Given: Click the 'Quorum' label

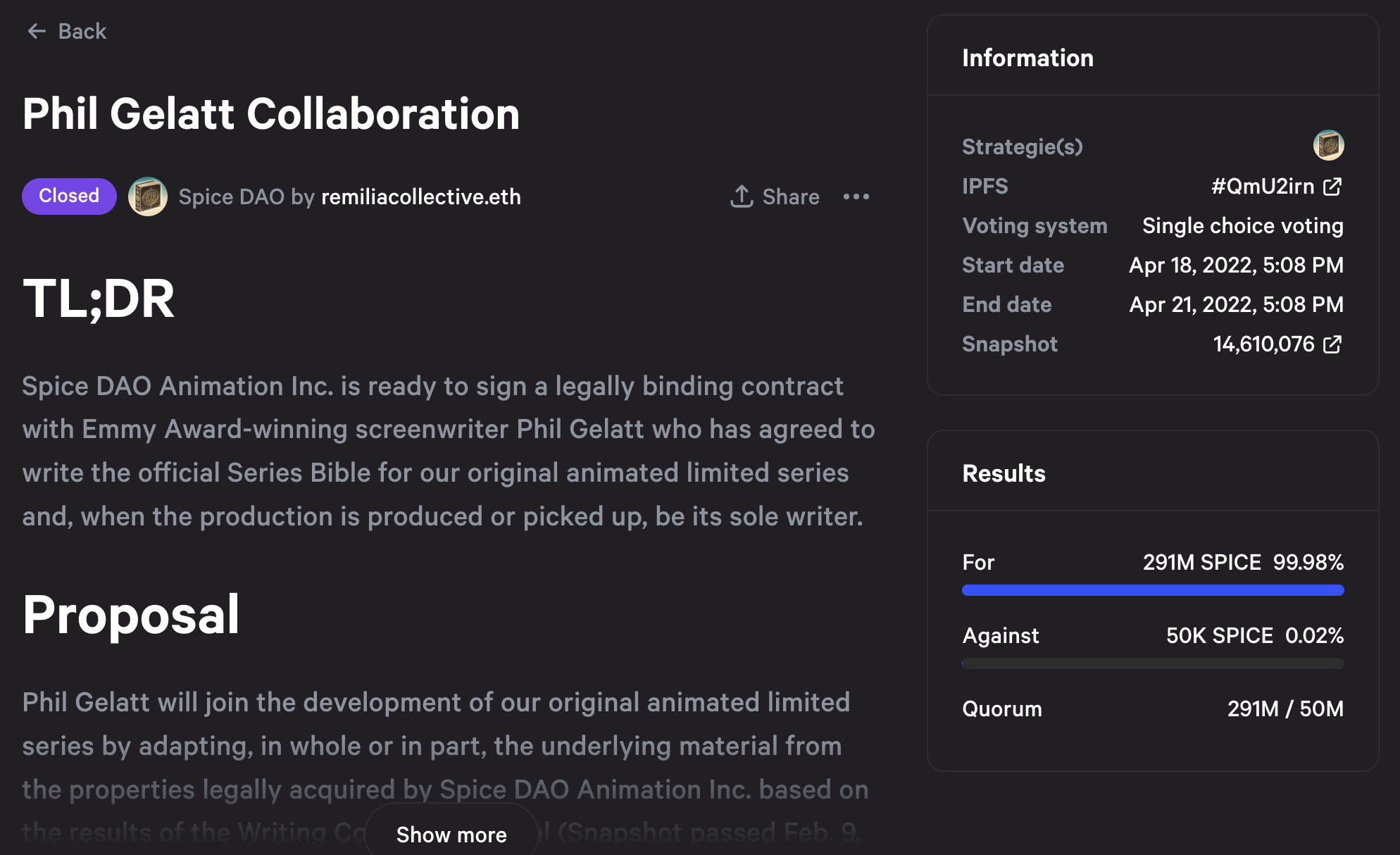Looking at the screenshot, I should pyautogui.click(x=1002, y=709).
